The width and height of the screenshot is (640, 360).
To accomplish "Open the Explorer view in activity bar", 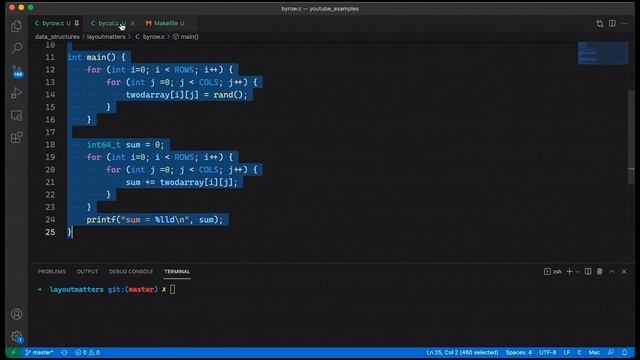I will (16, 26).
